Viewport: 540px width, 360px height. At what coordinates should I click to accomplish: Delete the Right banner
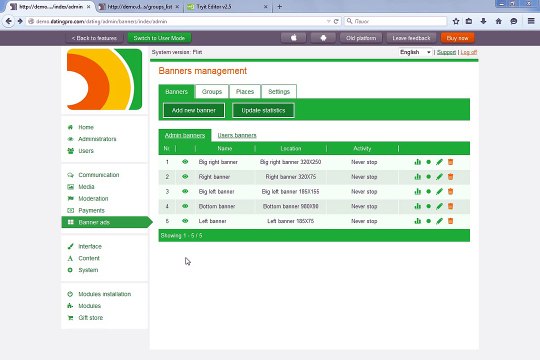click(x=450, y=177)
